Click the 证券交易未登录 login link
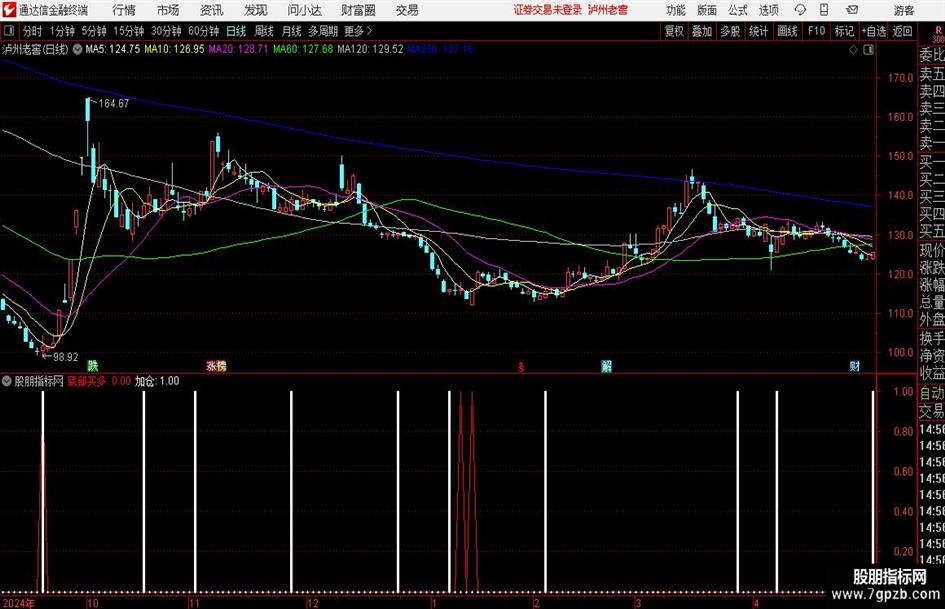This screenshot has height=609, width=945. coord(548,10)
